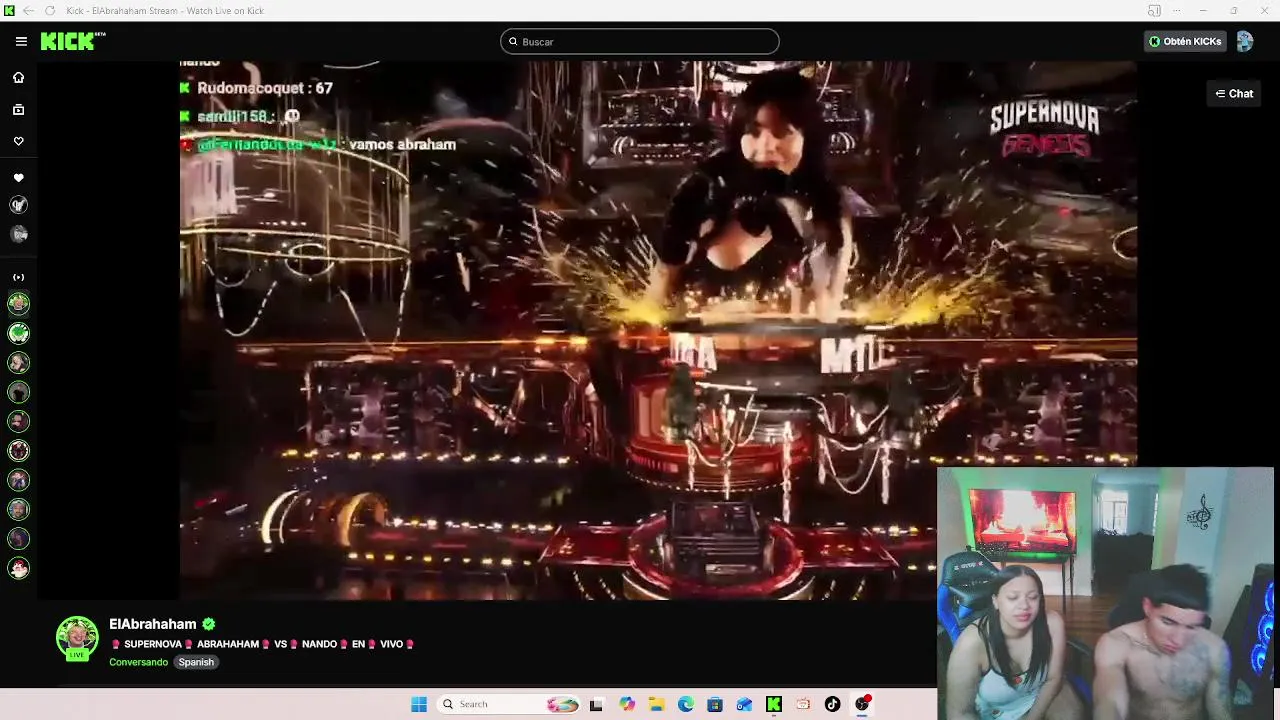The image size is (1280, 720).
Task: Show the Chat panel
Action: point(1234,93)
